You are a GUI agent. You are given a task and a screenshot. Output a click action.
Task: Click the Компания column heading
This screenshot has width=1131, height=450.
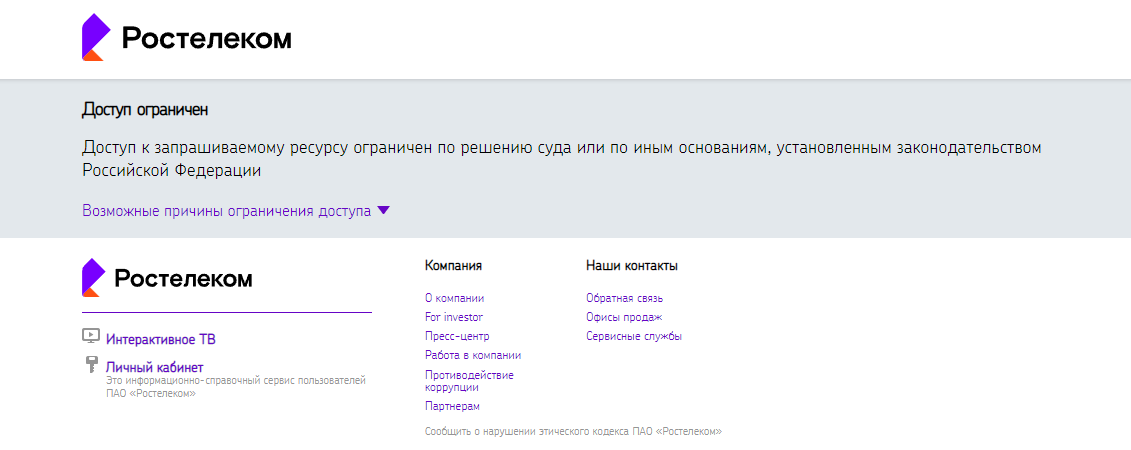coord(454,266)
